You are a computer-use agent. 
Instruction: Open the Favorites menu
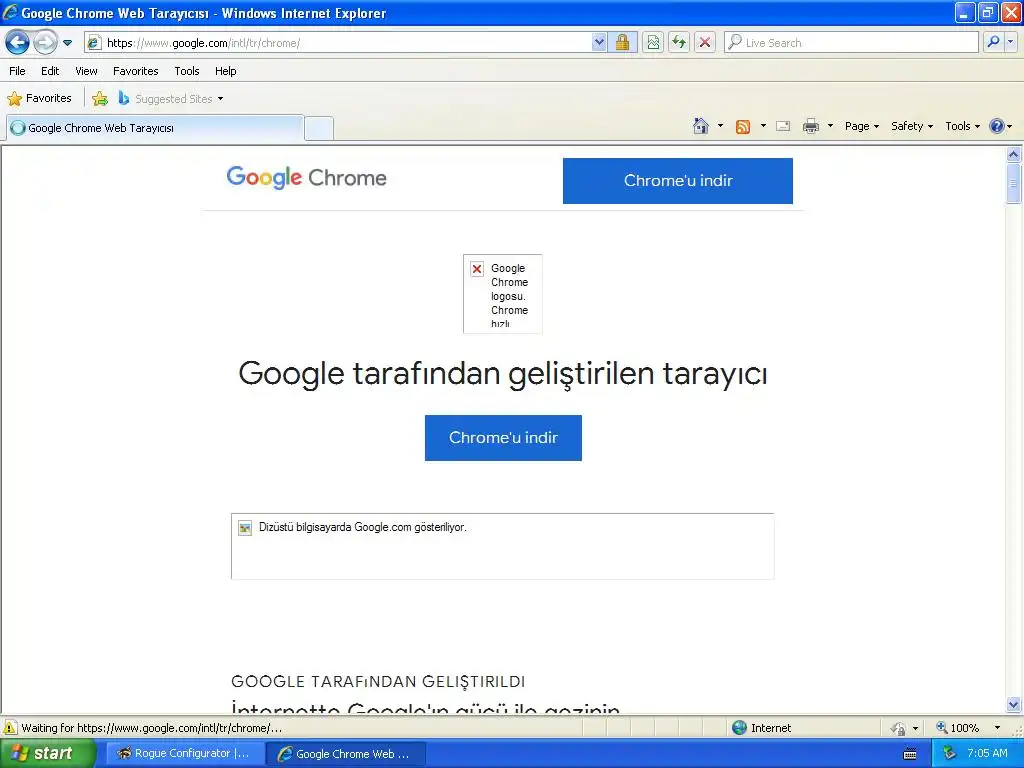(x=136, y=71)
